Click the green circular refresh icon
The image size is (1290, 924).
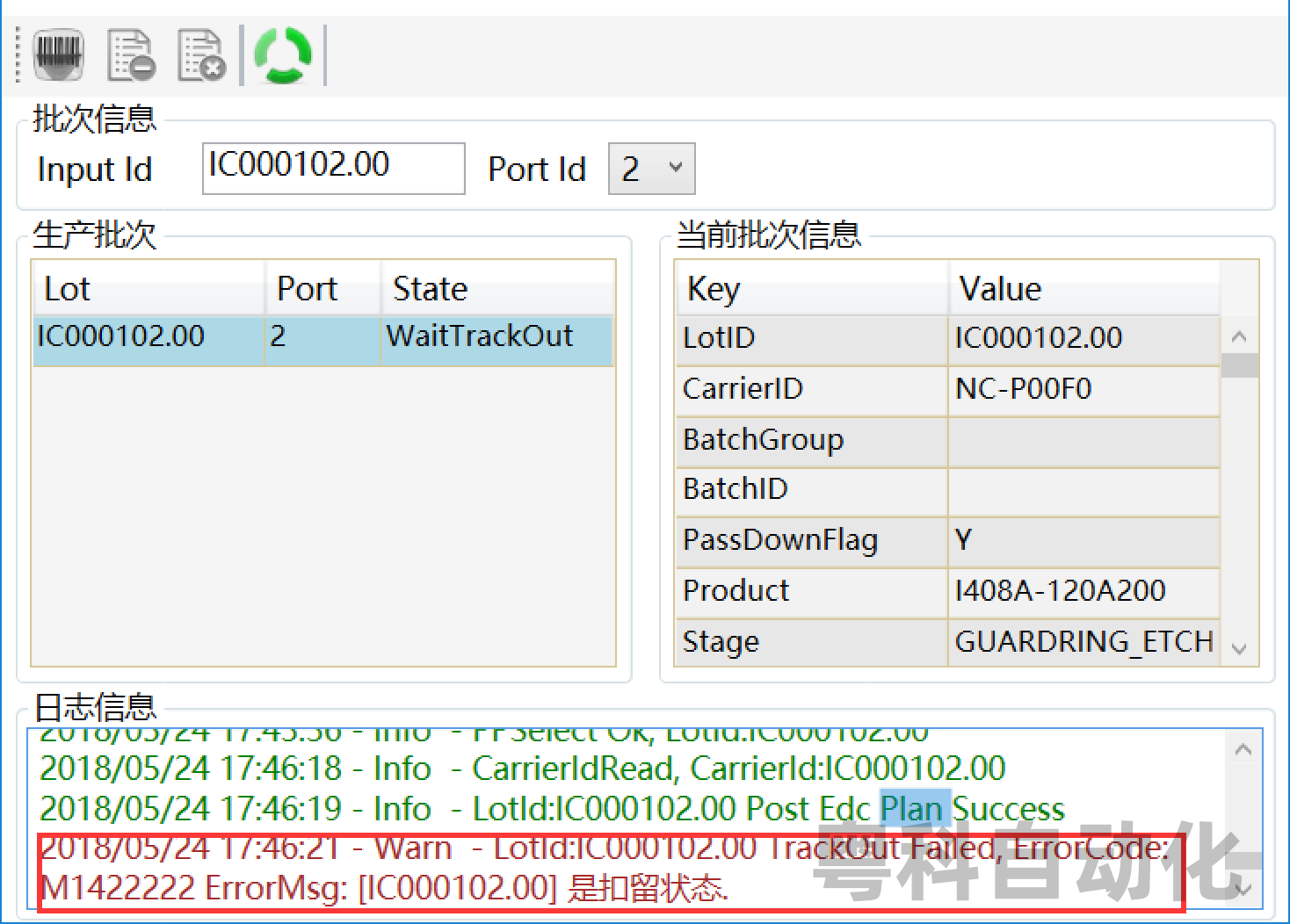[x=283, y=55]
